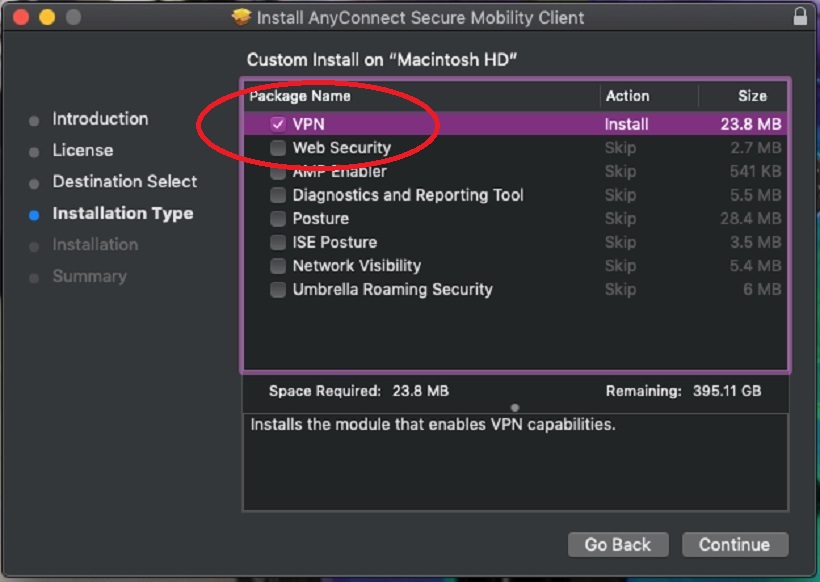The height and width of the screenshot is (582, 820).
Task: Select the Diagnostics and Reporting Tool row
Action: [515, 195]
